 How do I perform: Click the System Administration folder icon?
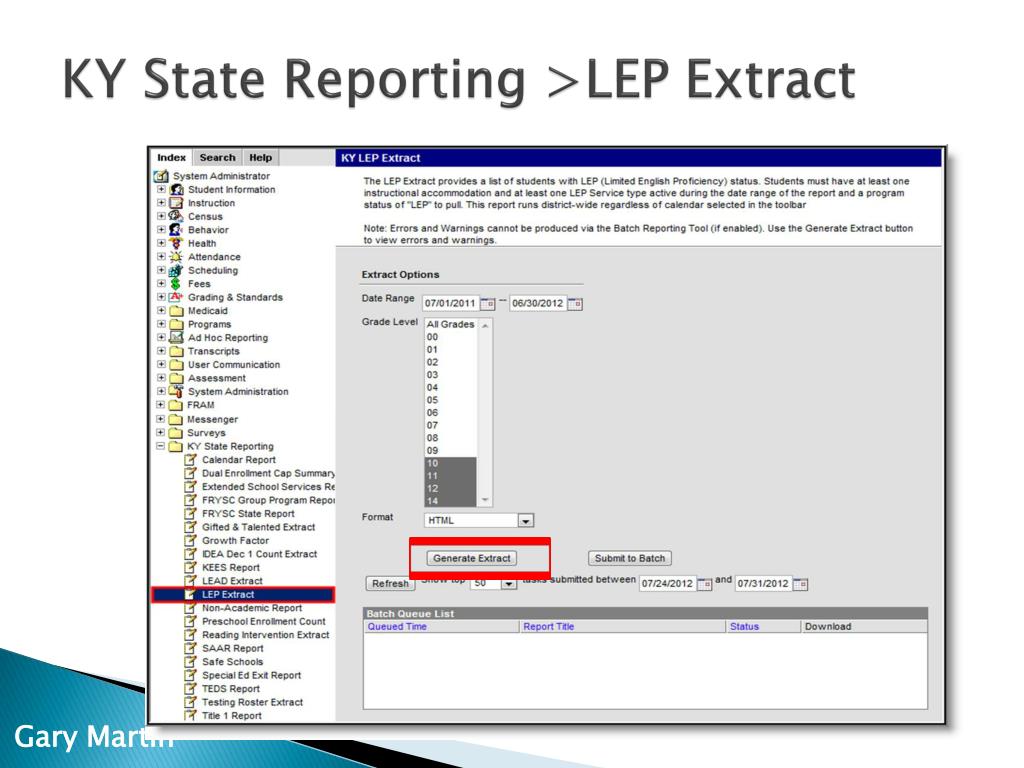pyautogui.click(x=176, y=391)
